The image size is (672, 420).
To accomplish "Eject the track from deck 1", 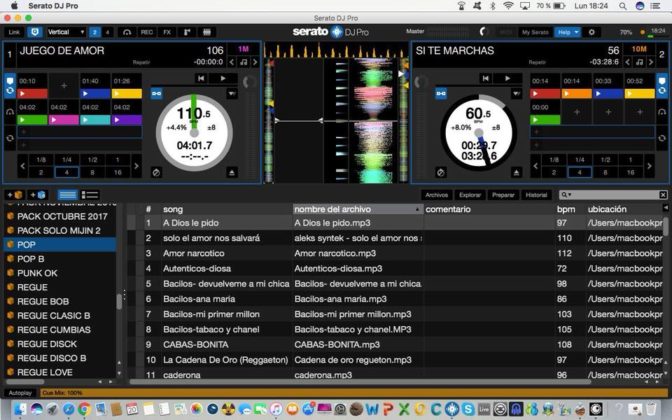I will 232,173.
